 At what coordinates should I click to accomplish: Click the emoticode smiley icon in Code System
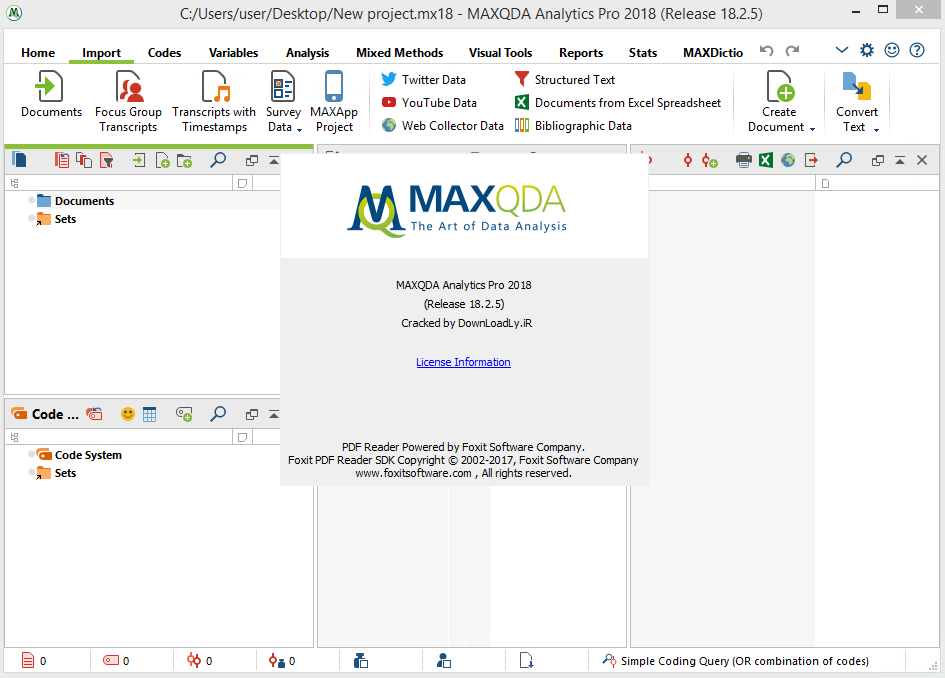pyautogui.click(x=128, y=414)
